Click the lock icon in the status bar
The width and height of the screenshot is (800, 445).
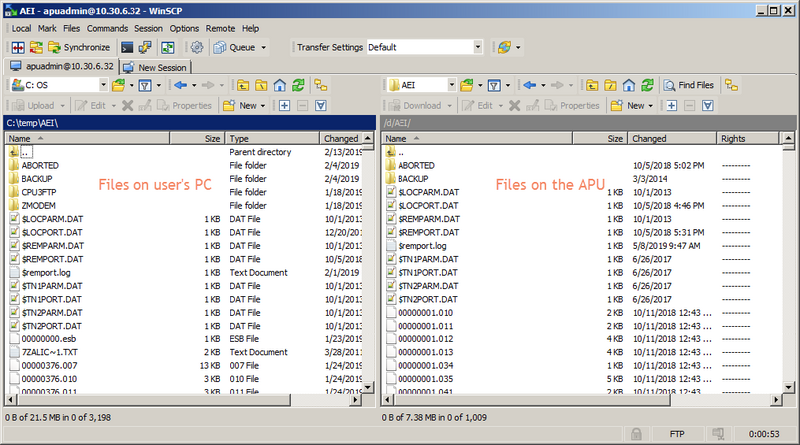636,434
